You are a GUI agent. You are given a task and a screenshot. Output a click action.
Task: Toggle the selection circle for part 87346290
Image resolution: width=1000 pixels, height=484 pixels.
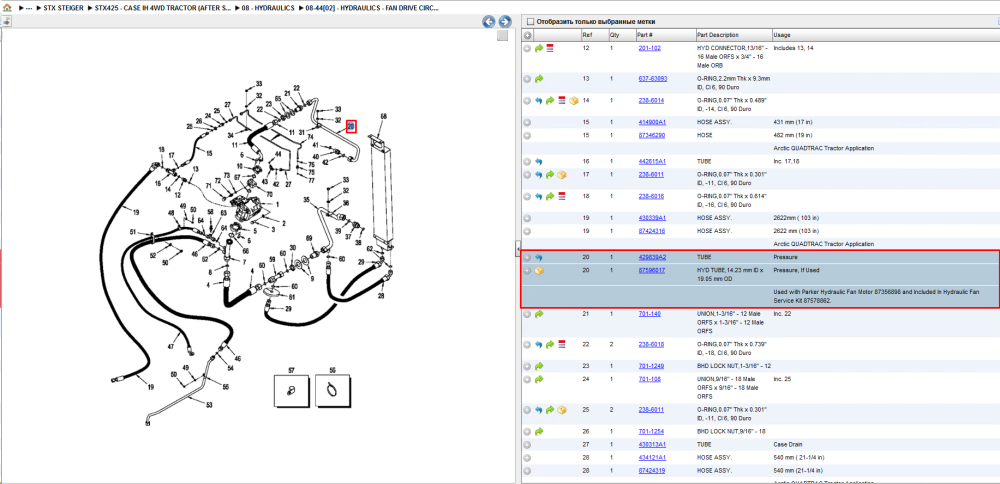click(527, 135)
